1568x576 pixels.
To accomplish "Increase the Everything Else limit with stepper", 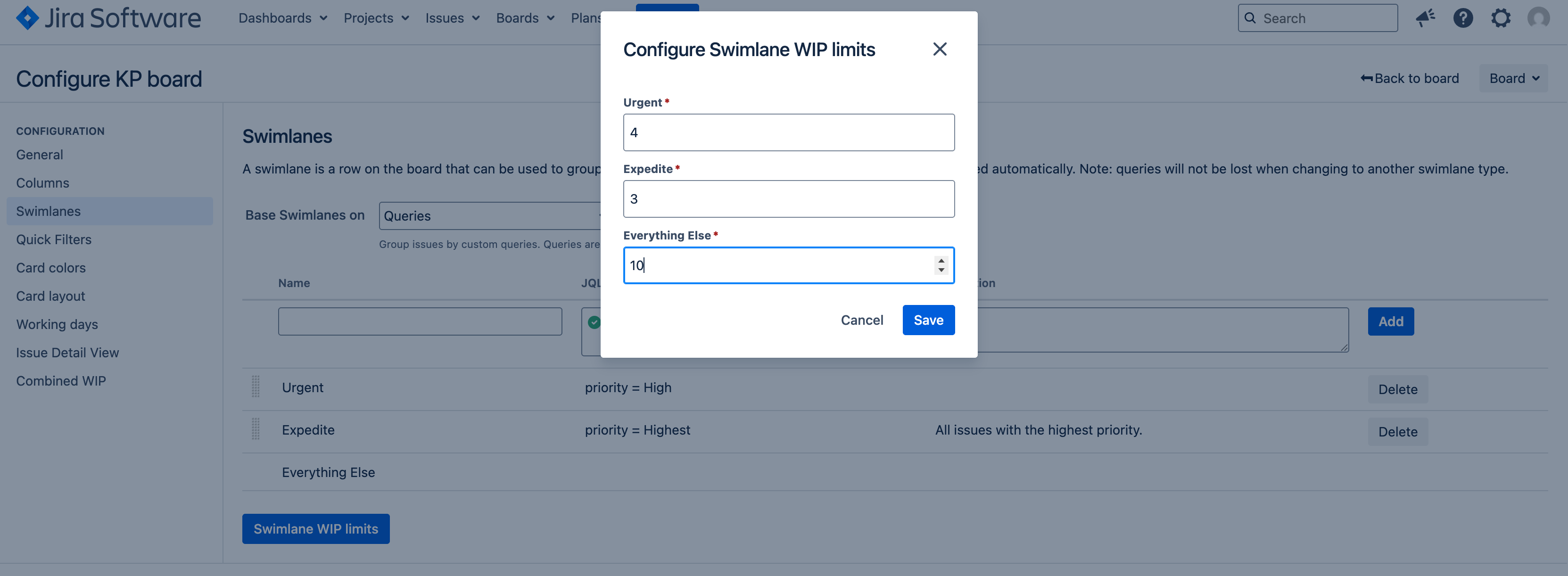I will pos(941,261).
